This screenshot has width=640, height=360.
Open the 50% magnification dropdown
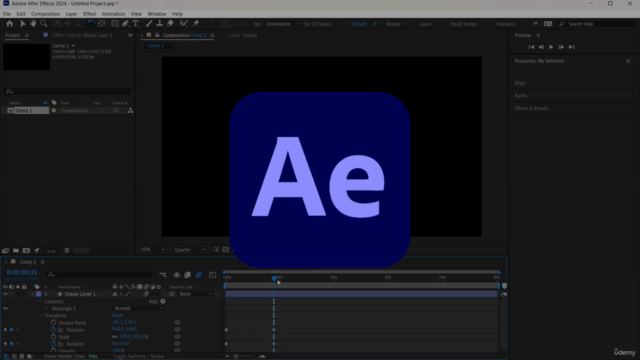click(152, 249)
